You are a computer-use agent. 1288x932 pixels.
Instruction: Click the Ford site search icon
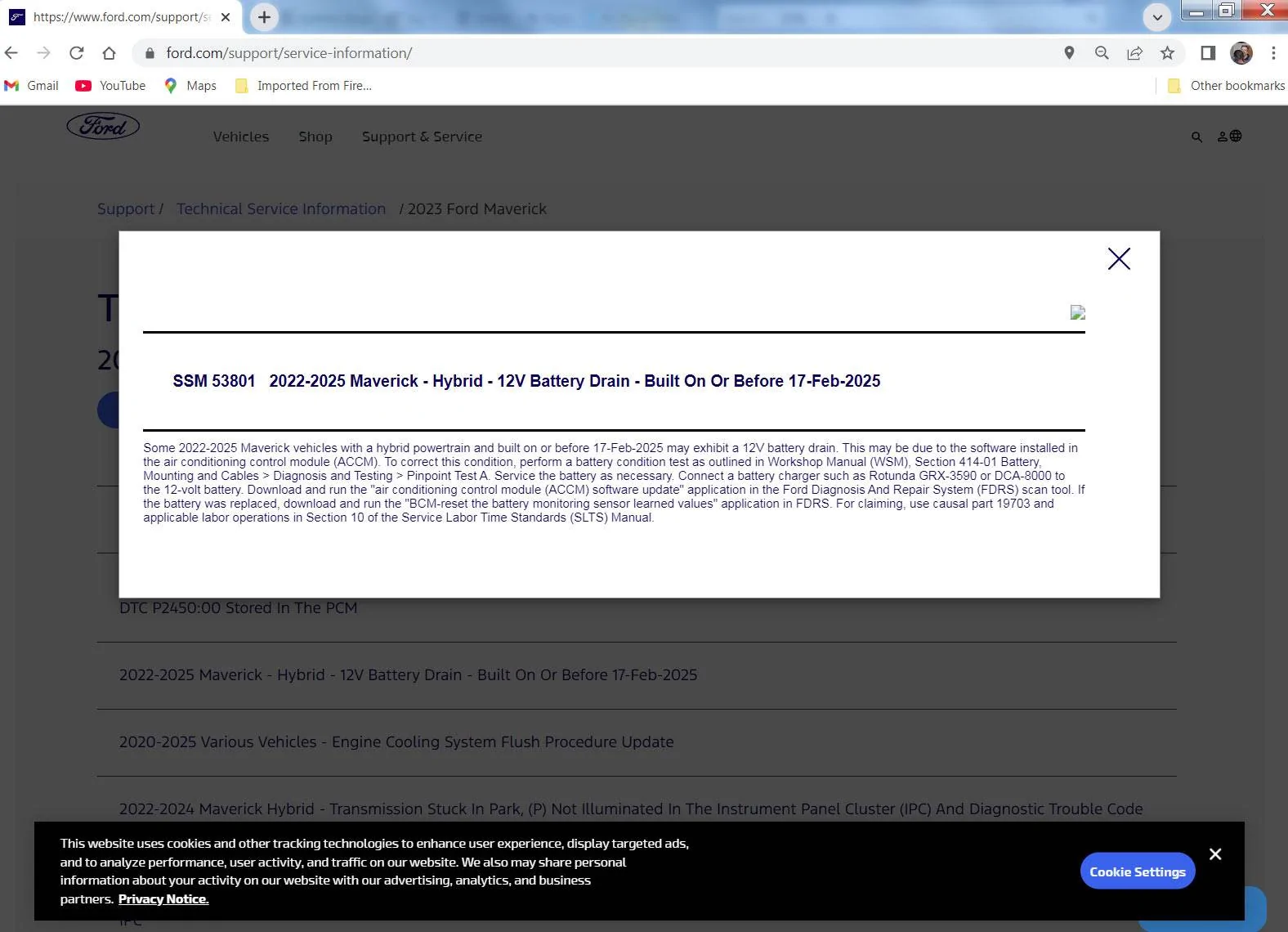[x=1196, y=137]
